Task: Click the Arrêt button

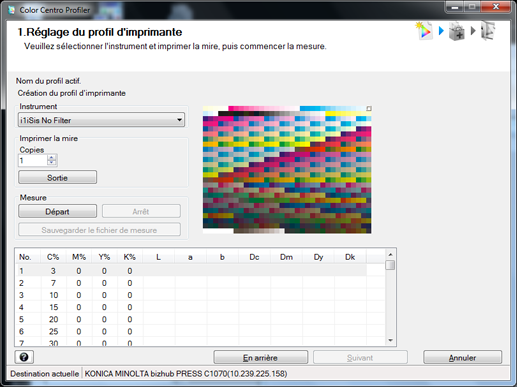Action: [x=141, y=211]
